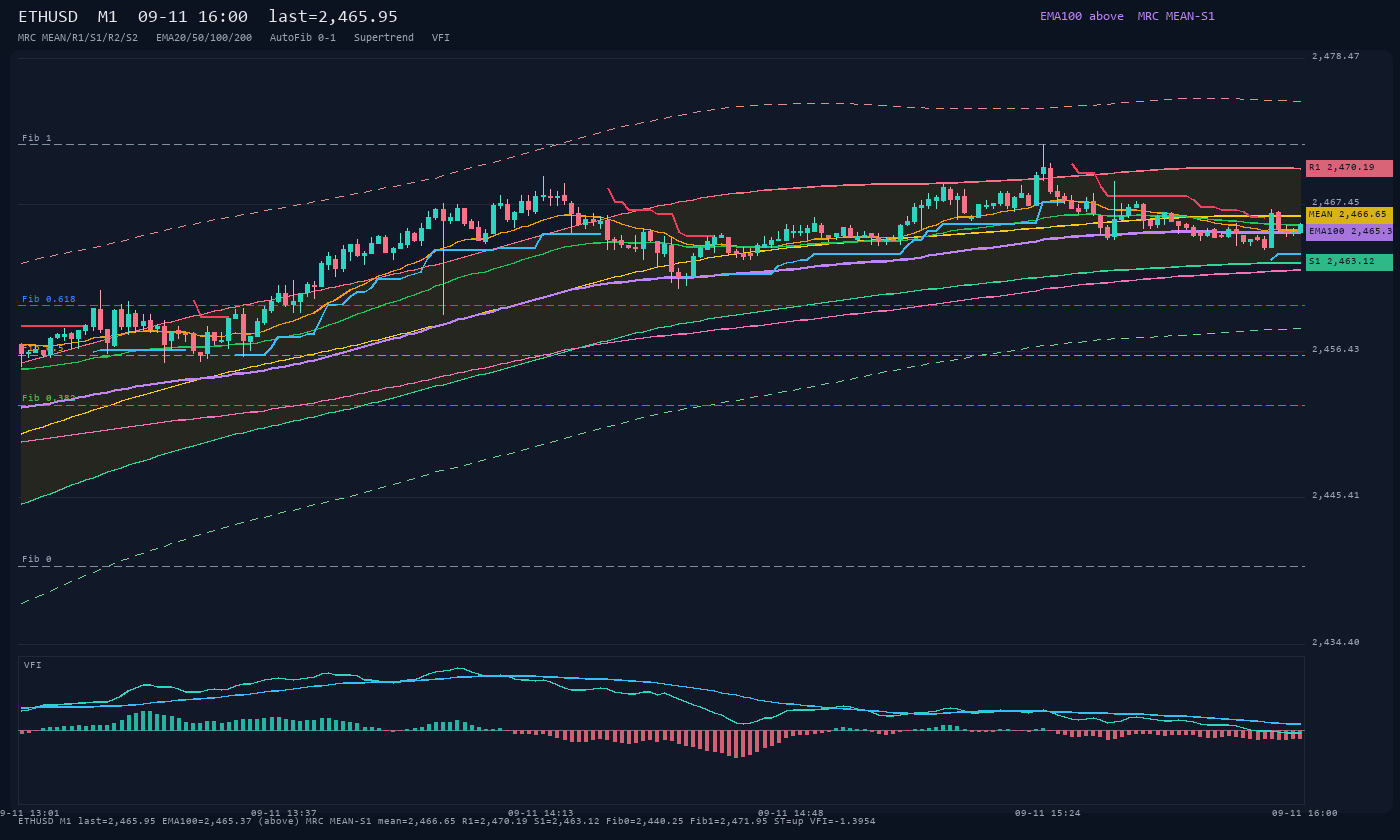Click the 09-11 16:00 time axis label
Viewport: 1400px width, 840px height.
point(1305,813)
